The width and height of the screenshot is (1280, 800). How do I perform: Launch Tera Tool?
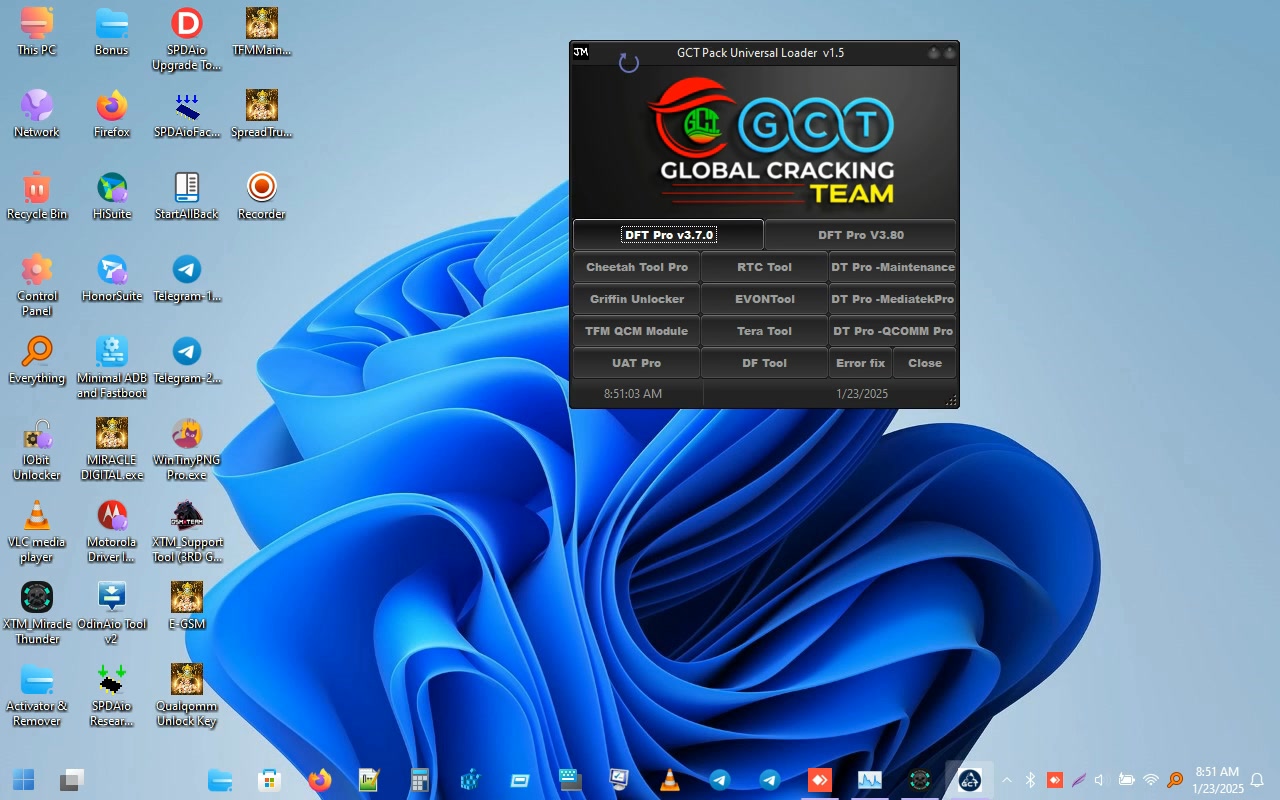point(764,331)
